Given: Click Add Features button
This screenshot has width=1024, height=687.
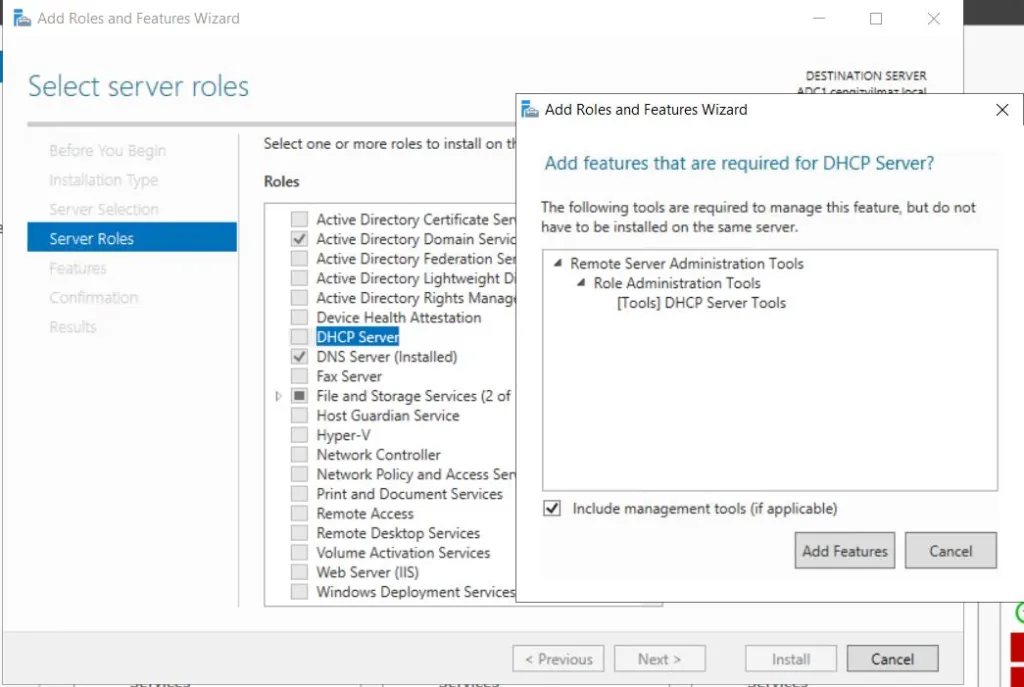Looking at the screenshot, I should click(844, 551).
